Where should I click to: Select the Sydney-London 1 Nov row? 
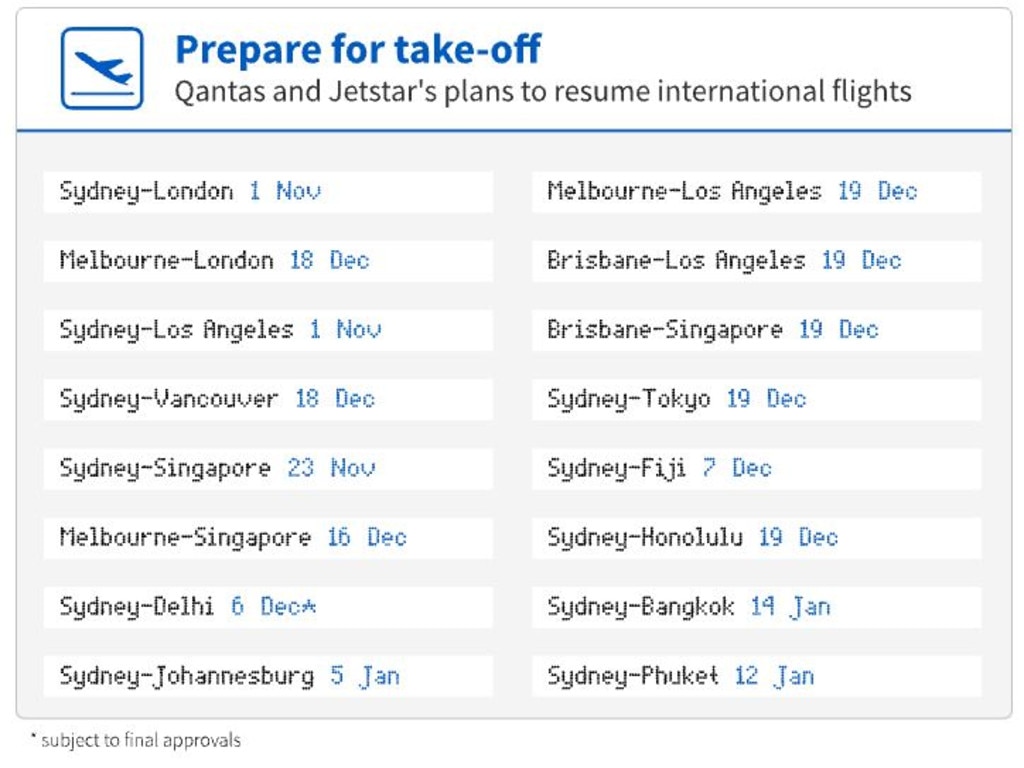tap(268, 192)
